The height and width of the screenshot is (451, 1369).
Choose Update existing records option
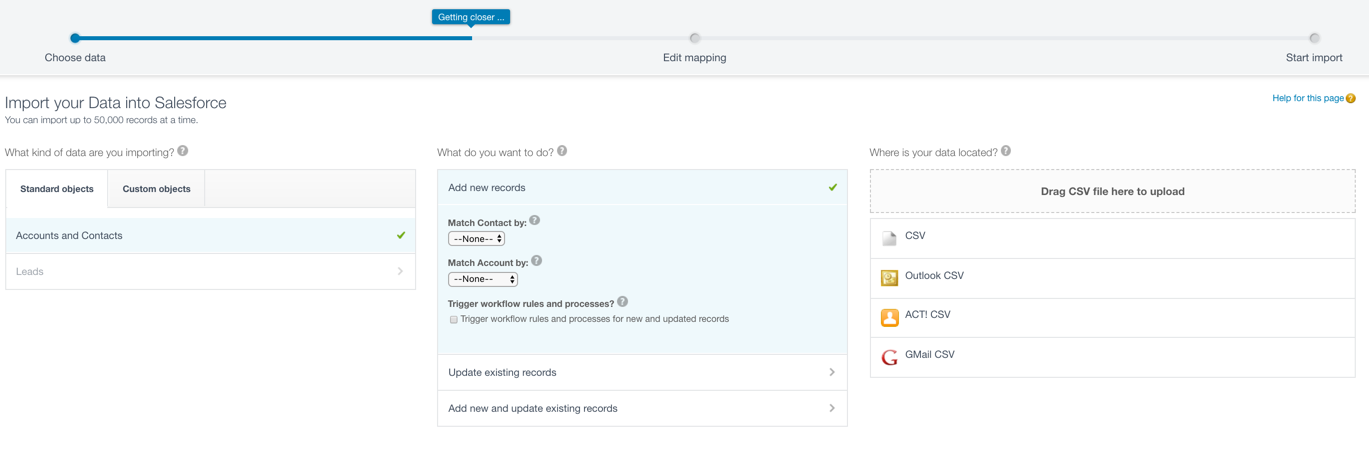coord(642,372)
